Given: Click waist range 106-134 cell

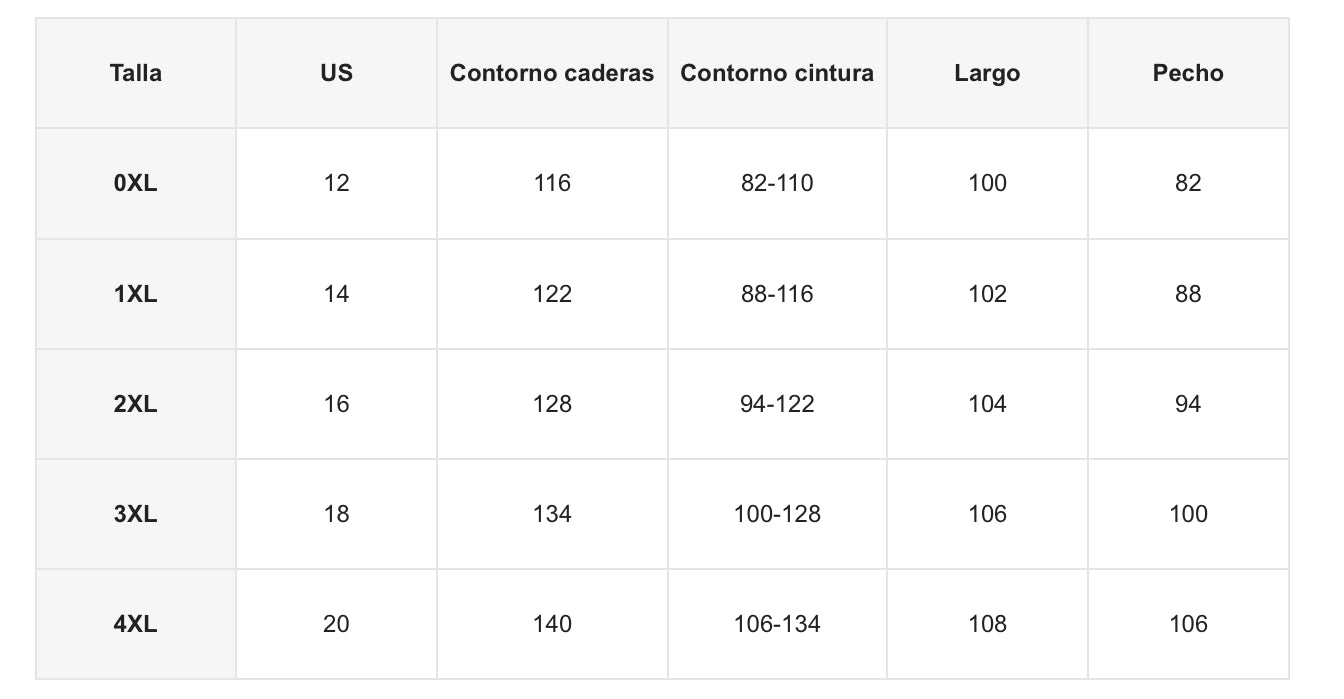Looking at the screenshot, I should (x=777, y=624).
